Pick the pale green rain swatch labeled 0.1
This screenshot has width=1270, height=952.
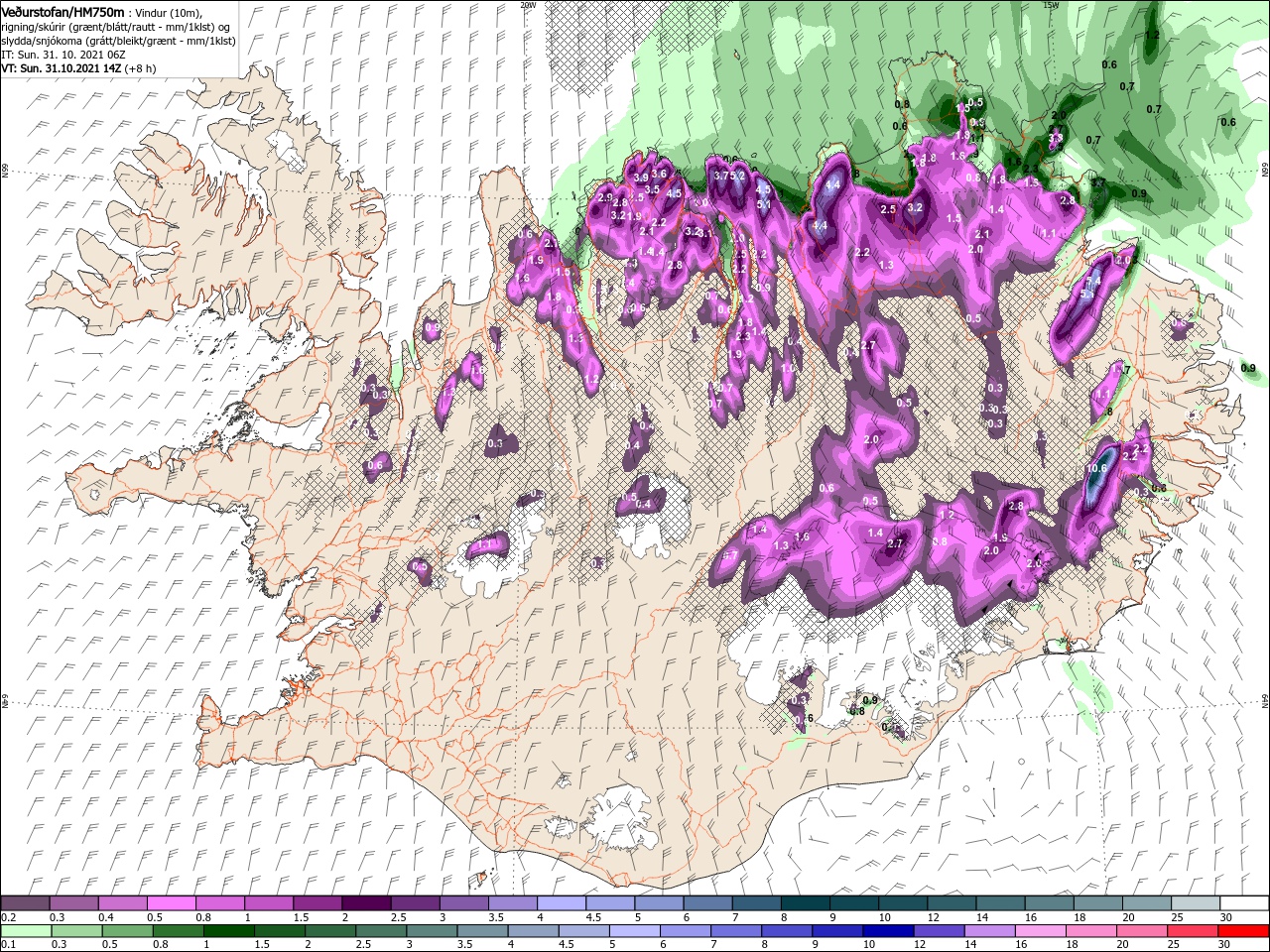26,931
